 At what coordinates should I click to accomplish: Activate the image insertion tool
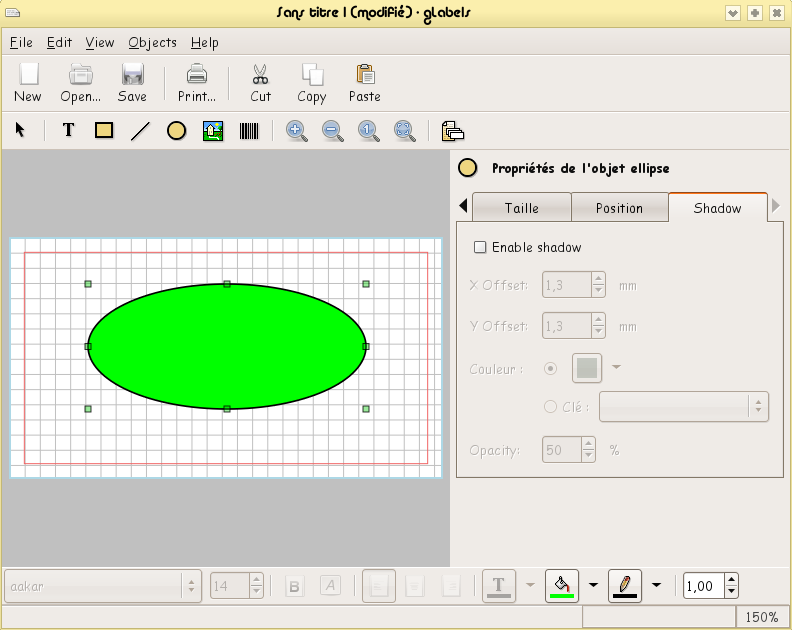(212, 130)
